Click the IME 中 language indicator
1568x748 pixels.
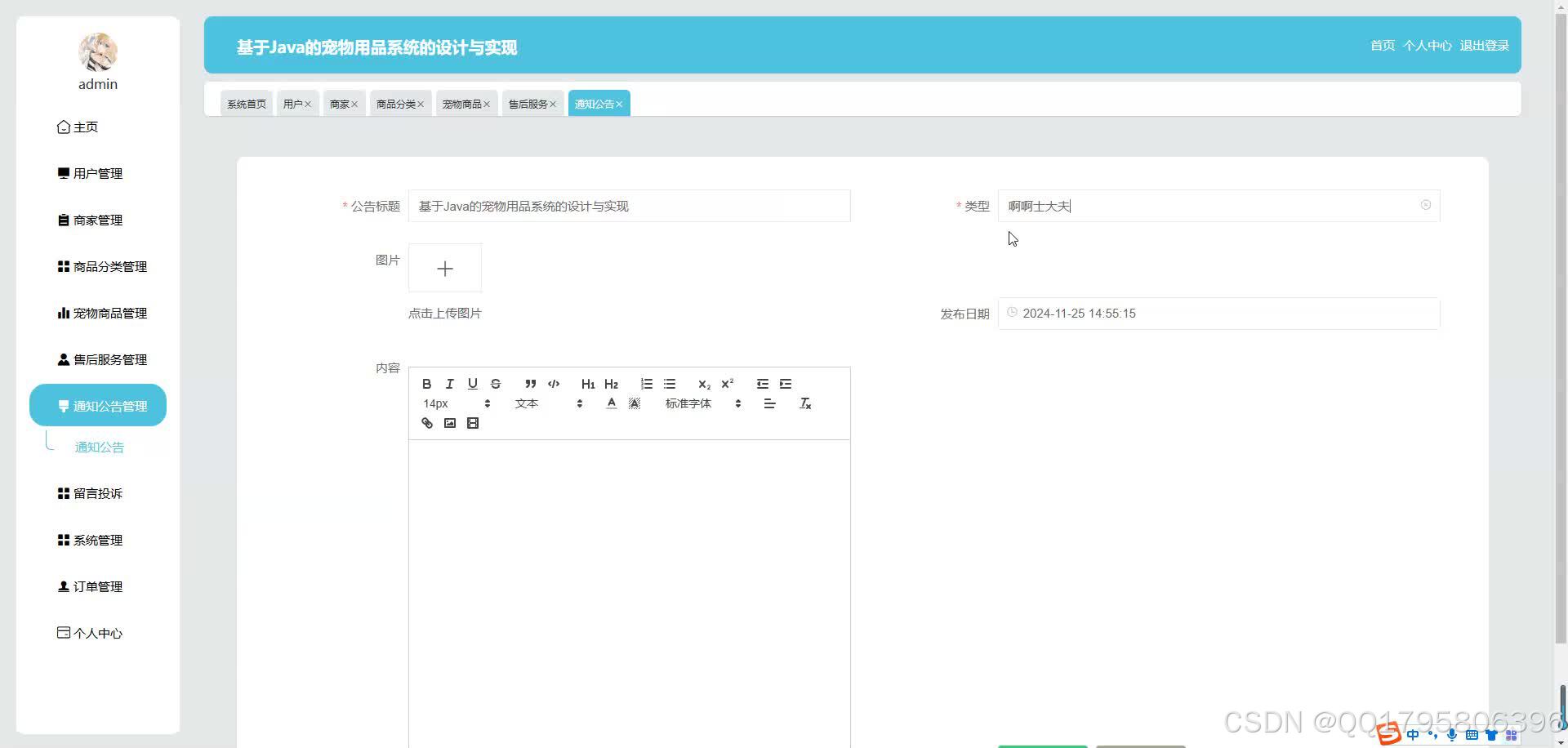coord(1413,735)
